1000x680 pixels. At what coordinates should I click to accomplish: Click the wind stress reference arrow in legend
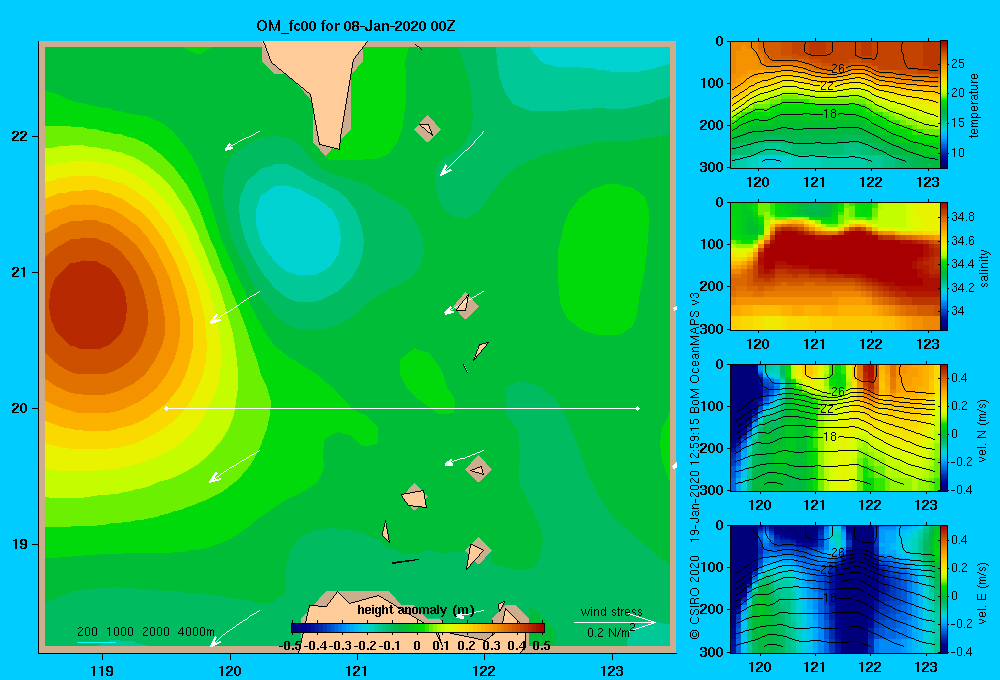click(x=615, y=622)
